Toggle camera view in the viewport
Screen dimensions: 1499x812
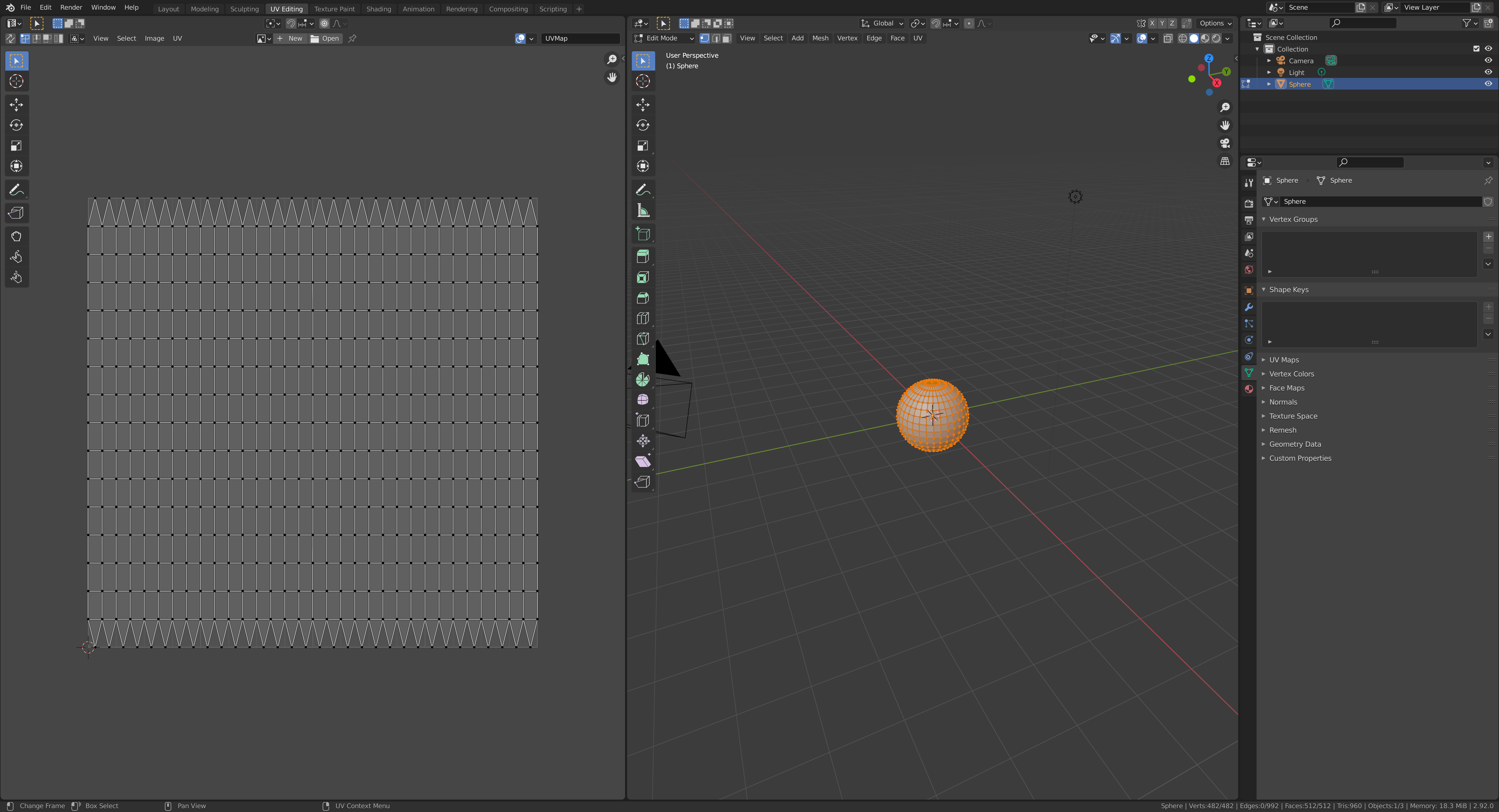(1225, 143)
